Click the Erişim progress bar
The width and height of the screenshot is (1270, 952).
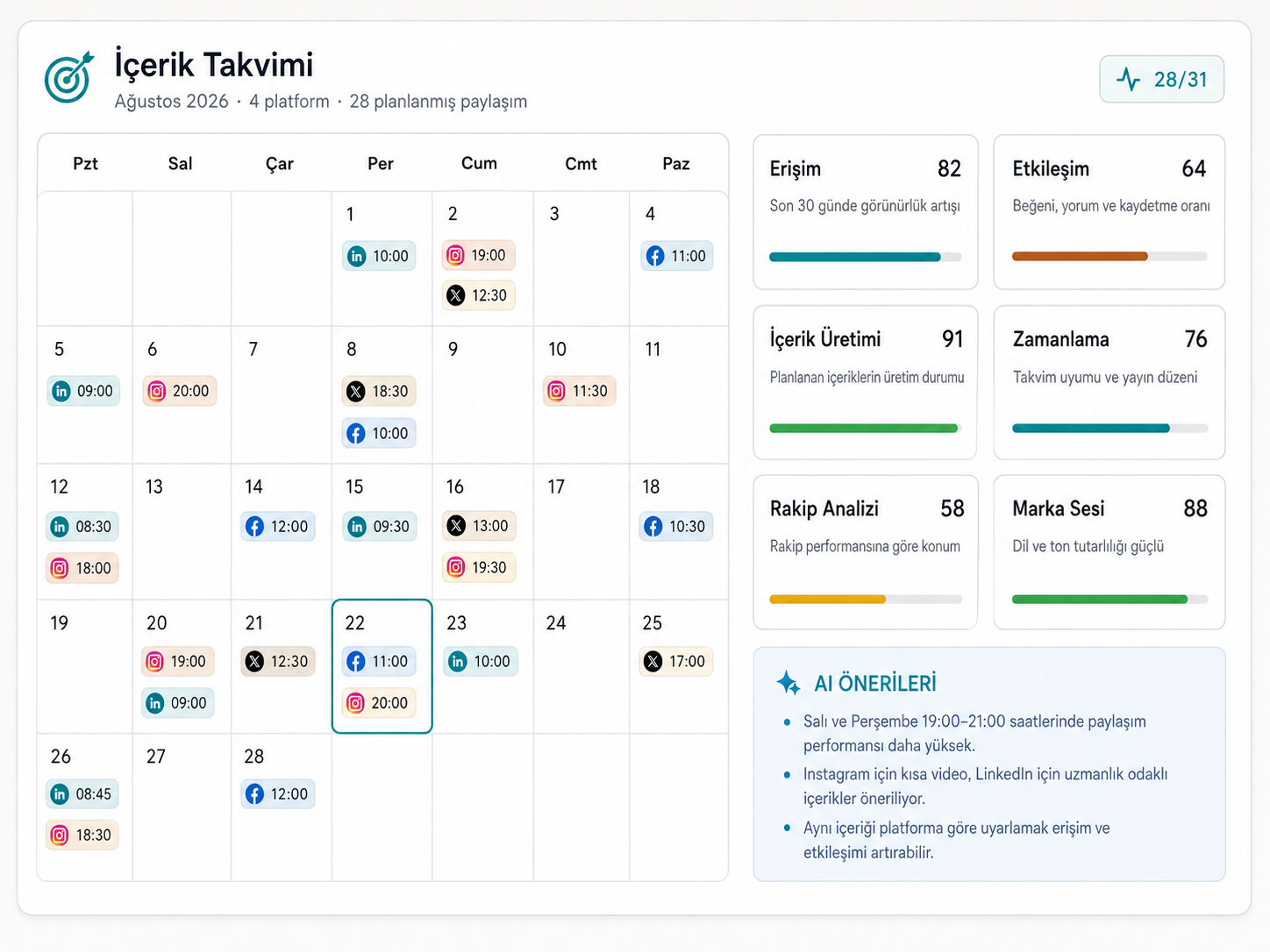866,257
